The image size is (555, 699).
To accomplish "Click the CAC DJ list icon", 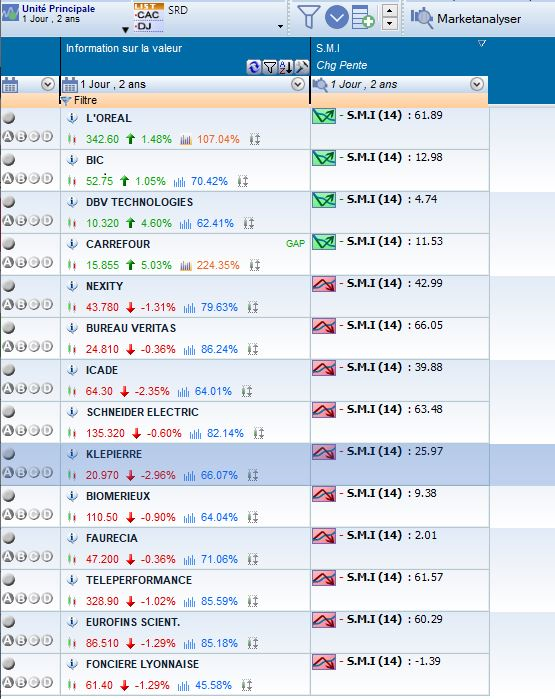I will click(x=148, y=17).
